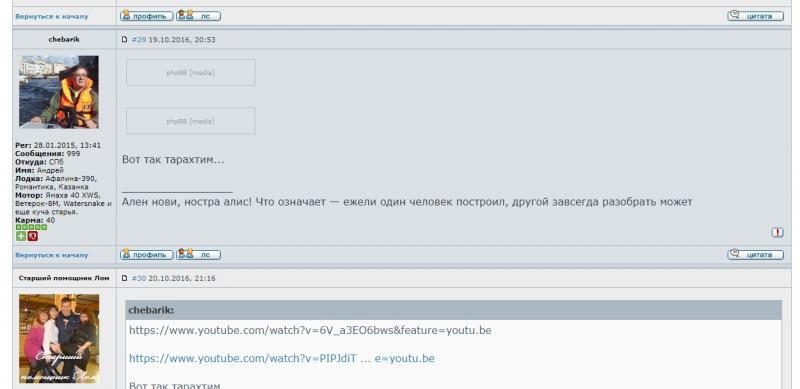Click topmost цитата quote button
The width and height of the screenshot is (800, 389).
coord(756,15)
